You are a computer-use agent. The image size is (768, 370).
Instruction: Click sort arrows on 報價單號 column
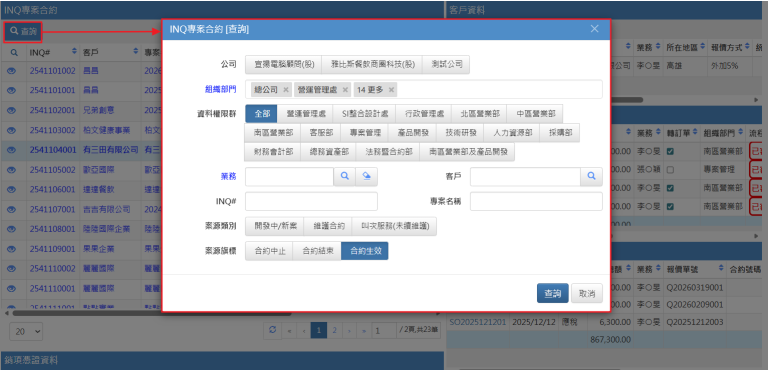click(x=721, y=269)
